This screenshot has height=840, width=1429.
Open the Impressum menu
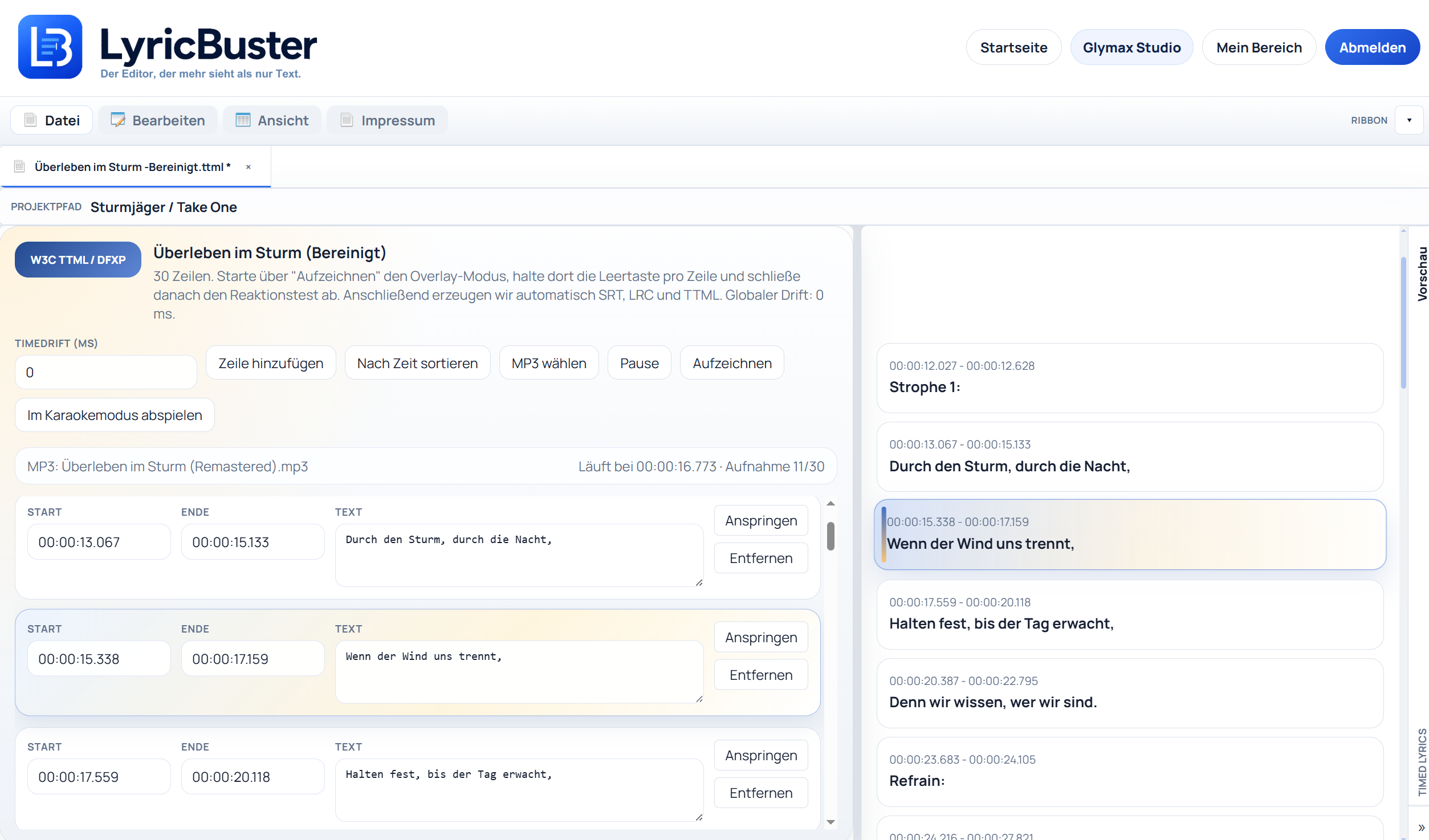[x=387, y=120]
